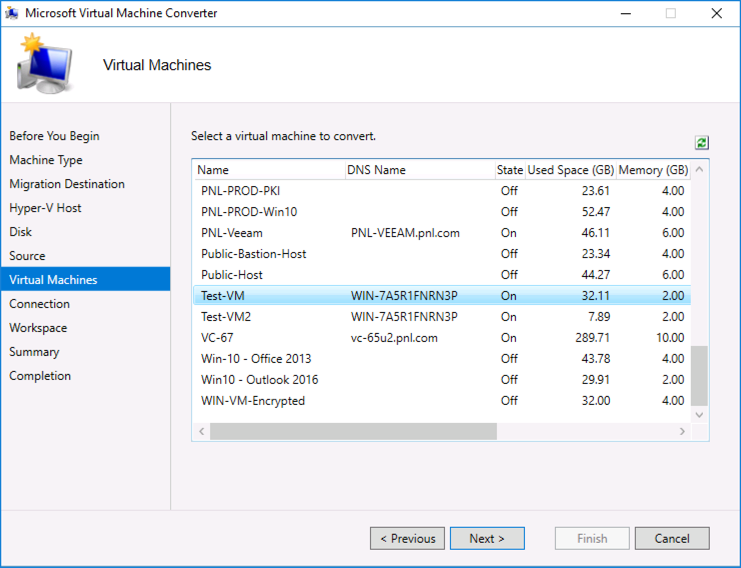
Task: Sort by Used Space (GB) column header
Action: pyautogui.click(x=570, y=170)
